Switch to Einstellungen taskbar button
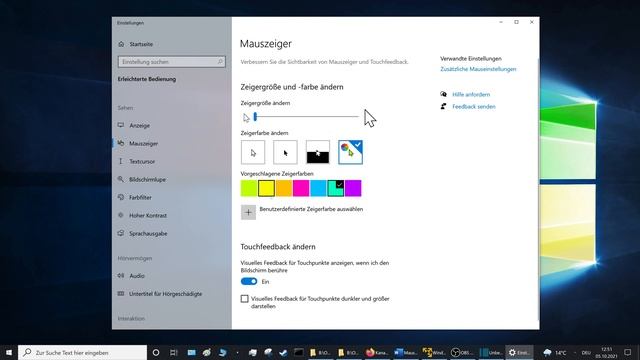640x360 pixels. [519, 352]
